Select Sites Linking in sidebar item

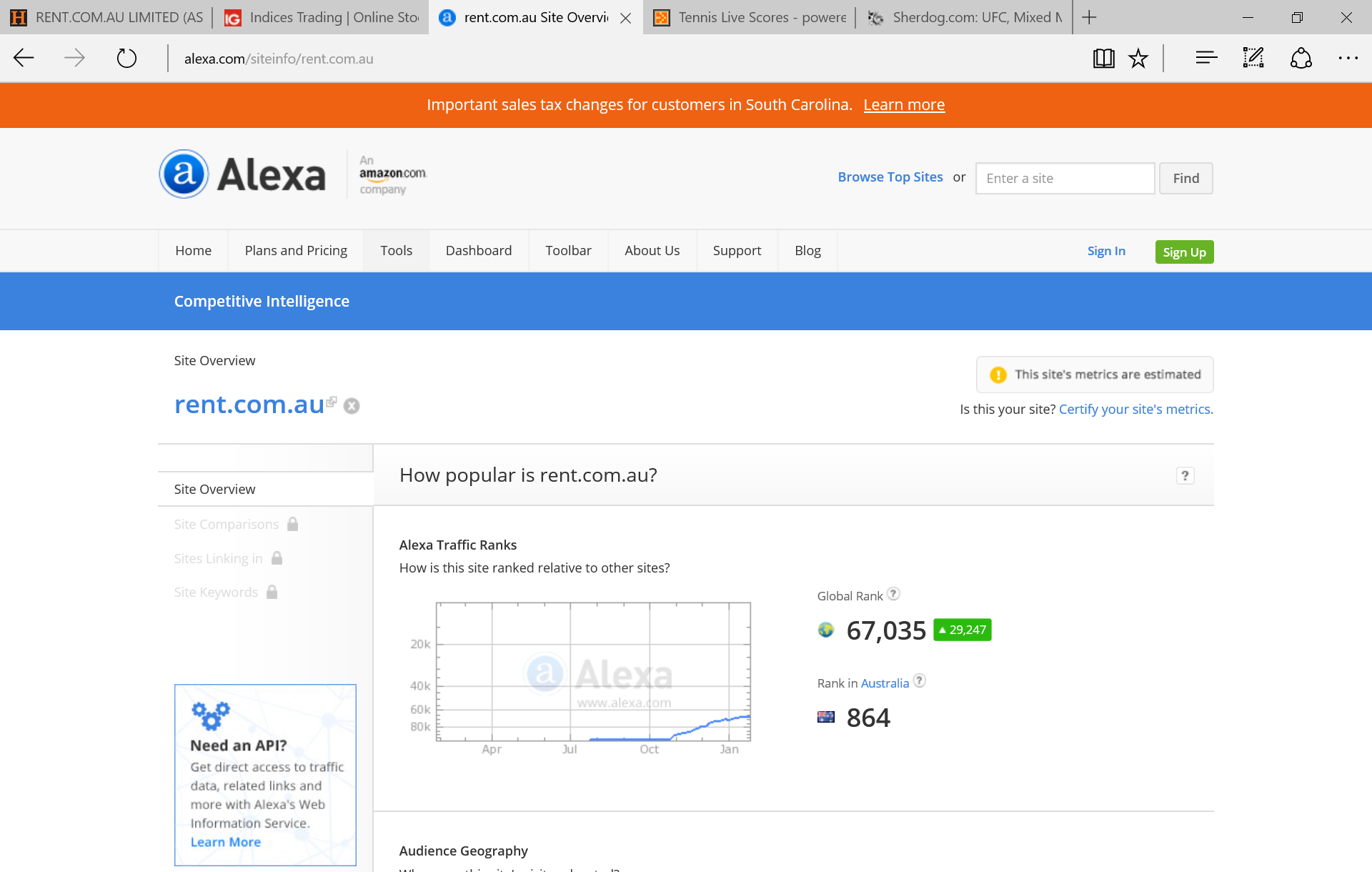[218, 558]
